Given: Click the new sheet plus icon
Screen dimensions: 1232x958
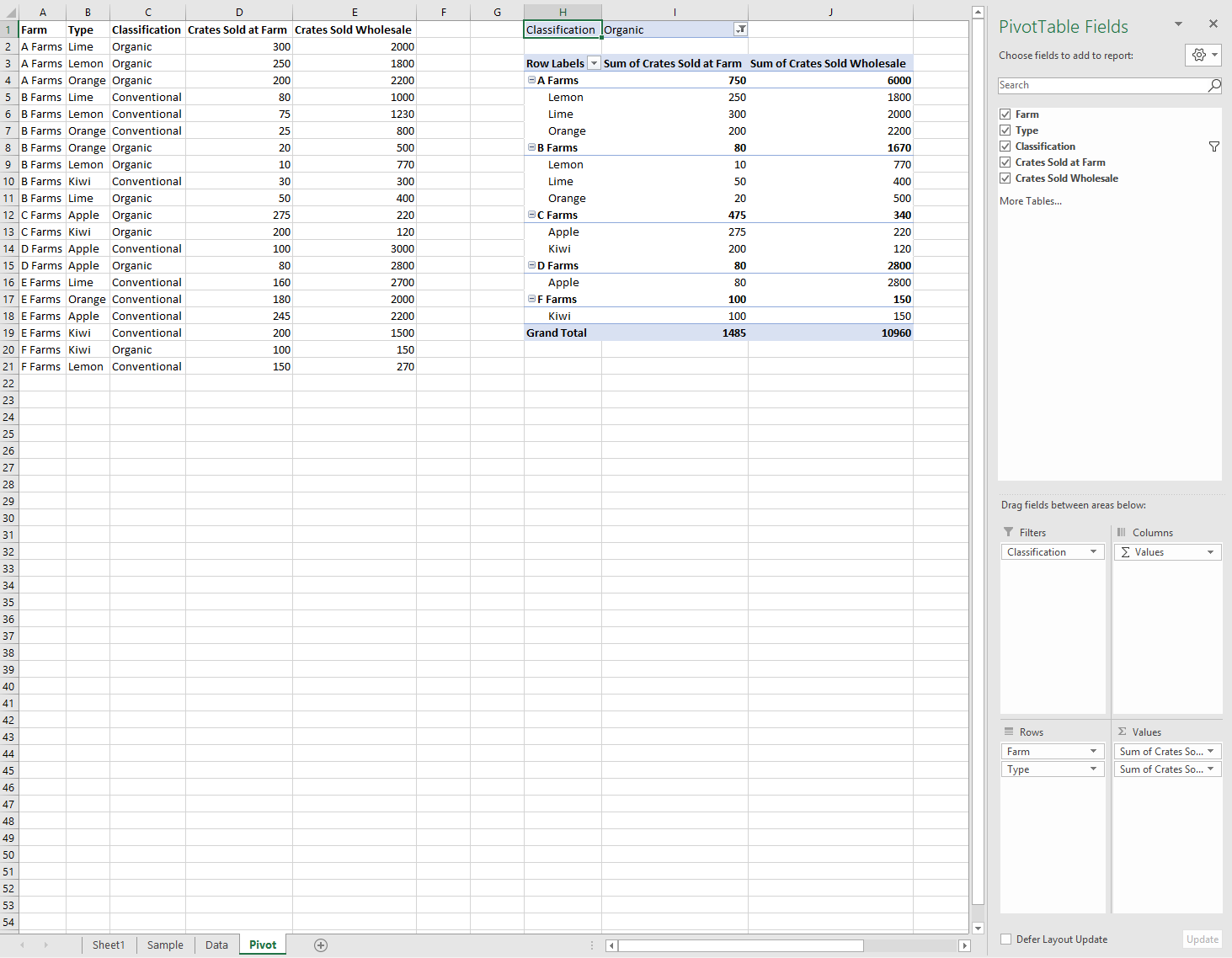Looking at the screenshot, I should [x=320, y=945].
